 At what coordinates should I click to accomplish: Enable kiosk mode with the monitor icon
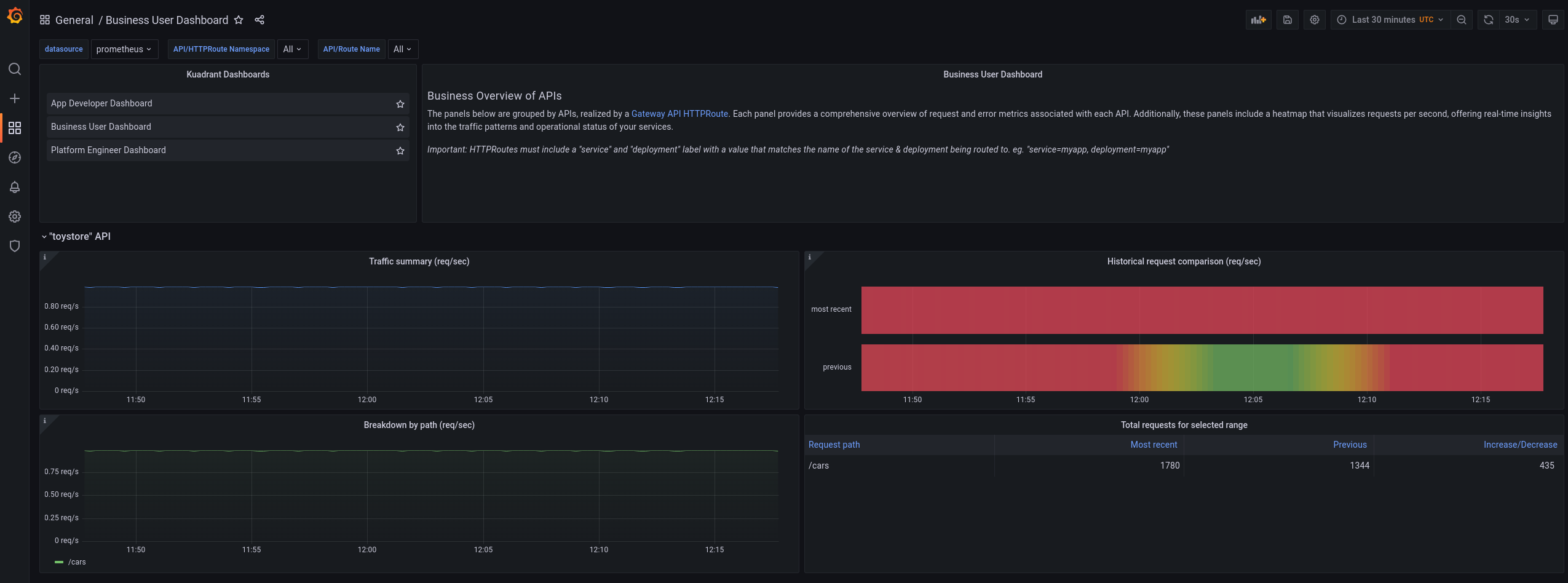[1554, 20]
